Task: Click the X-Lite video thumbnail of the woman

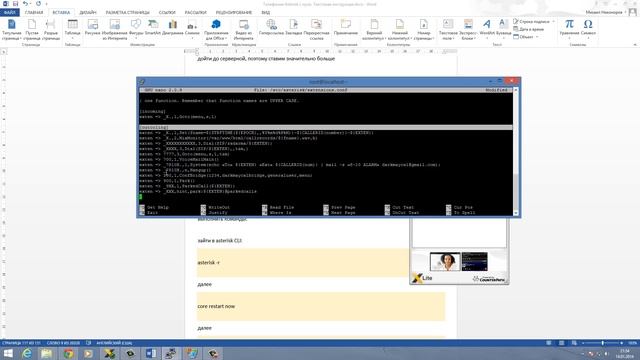Action: coord(445,262)
